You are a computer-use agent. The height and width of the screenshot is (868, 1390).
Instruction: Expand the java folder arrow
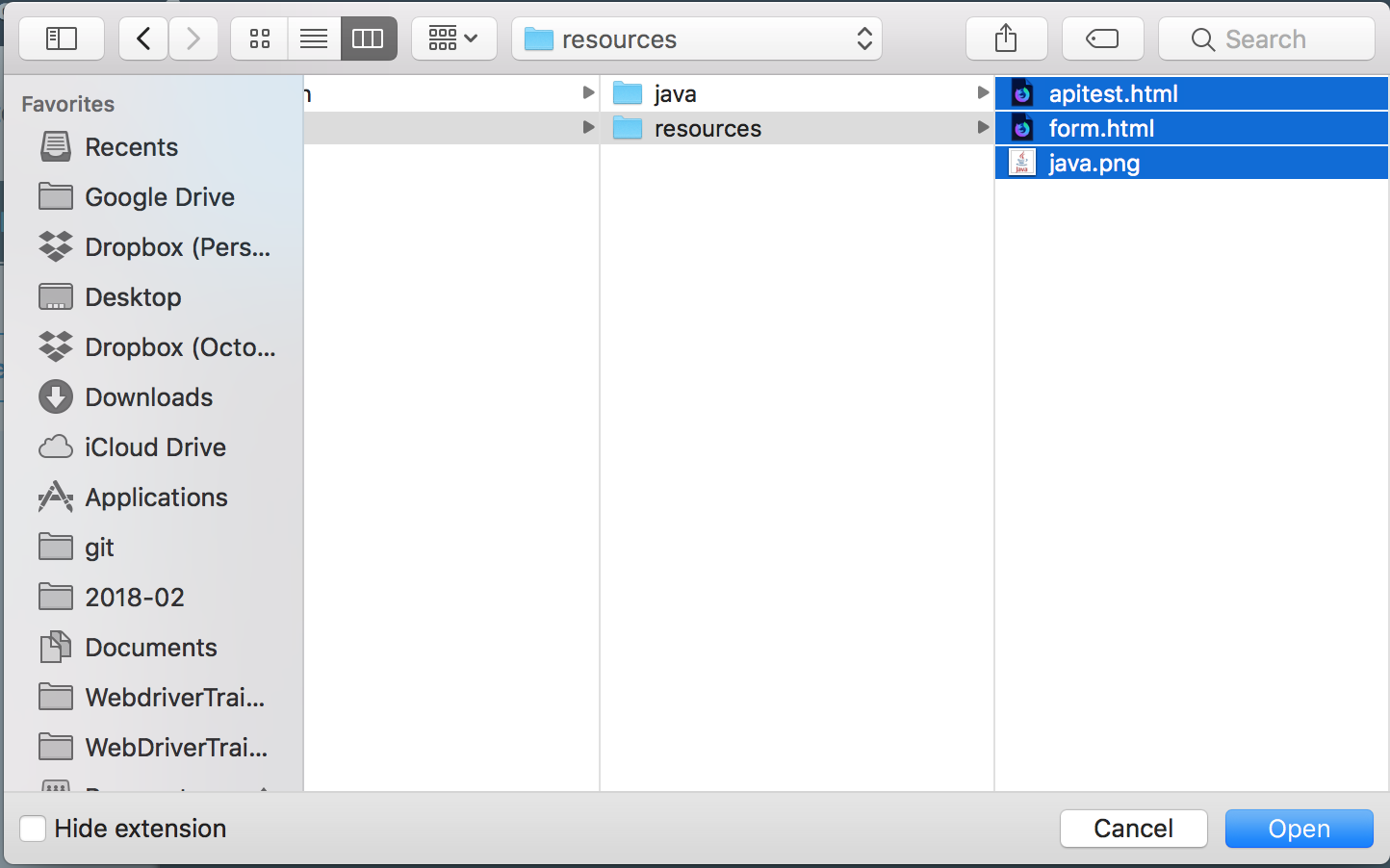click(x=982, y=93)
